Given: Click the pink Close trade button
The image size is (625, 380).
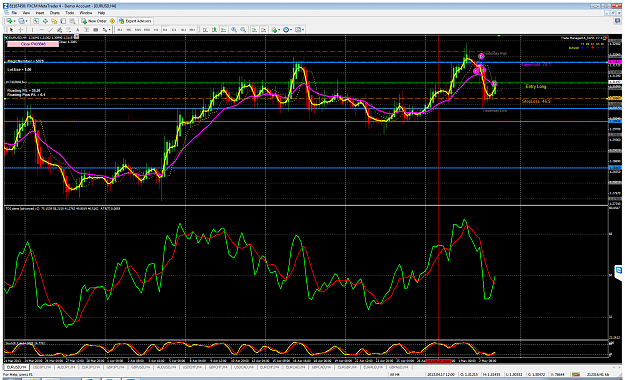Looking at the screenshot, I should [x=33, y=44].
